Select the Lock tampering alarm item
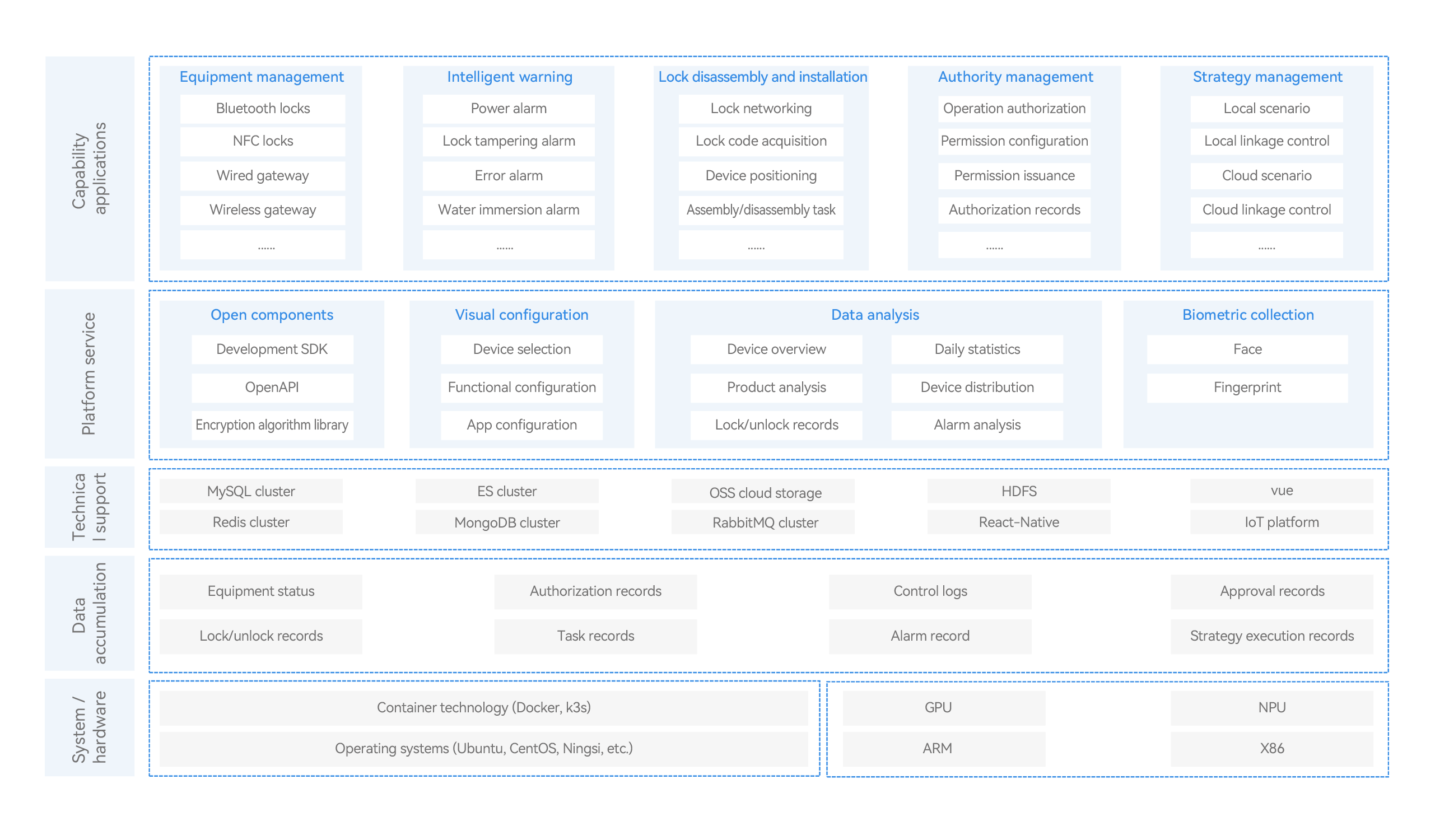The image size is (1449, 840). coord(509,141)
